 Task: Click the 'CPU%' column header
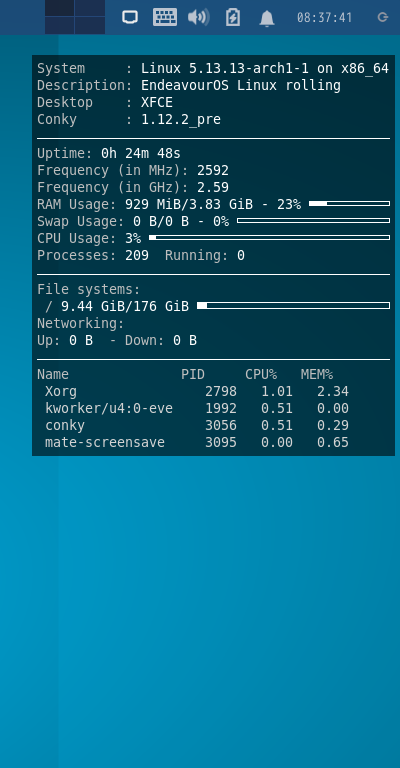click(x=261, y=375)
